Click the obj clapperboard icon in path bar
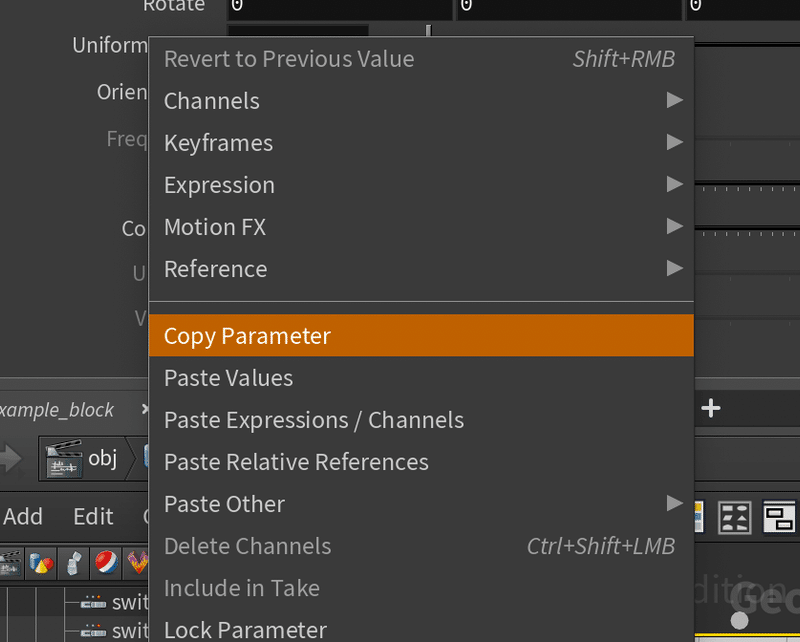Image resolution: width=800 pixels, height=642 pixels. click(63, 459)
